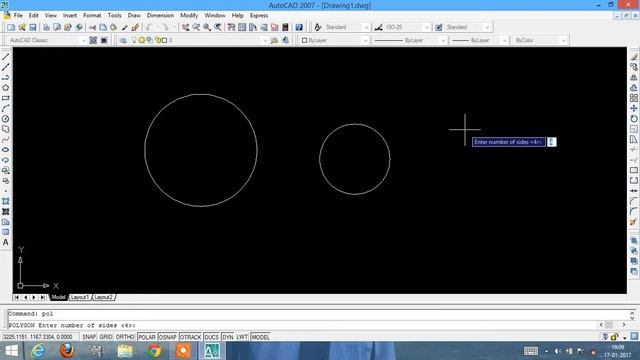The image size is (640, 360).
Task: Select the Circle tool
Action: click(6, 119)
